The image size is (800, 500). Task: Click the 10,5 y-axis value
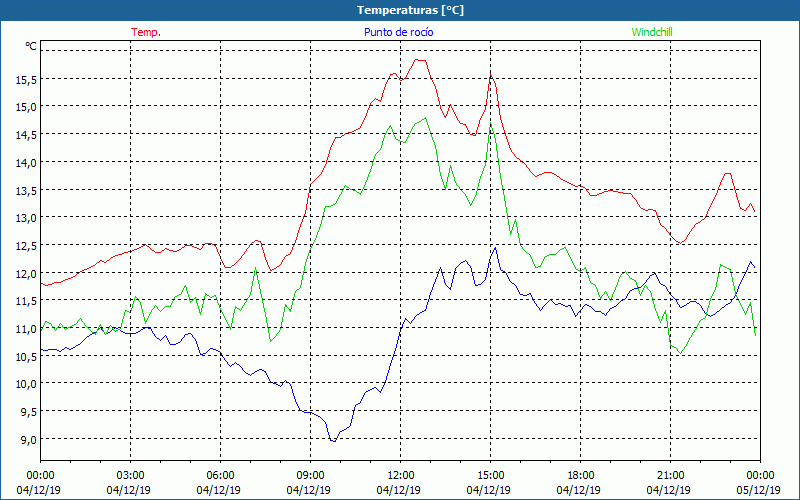tap(24, 356)
